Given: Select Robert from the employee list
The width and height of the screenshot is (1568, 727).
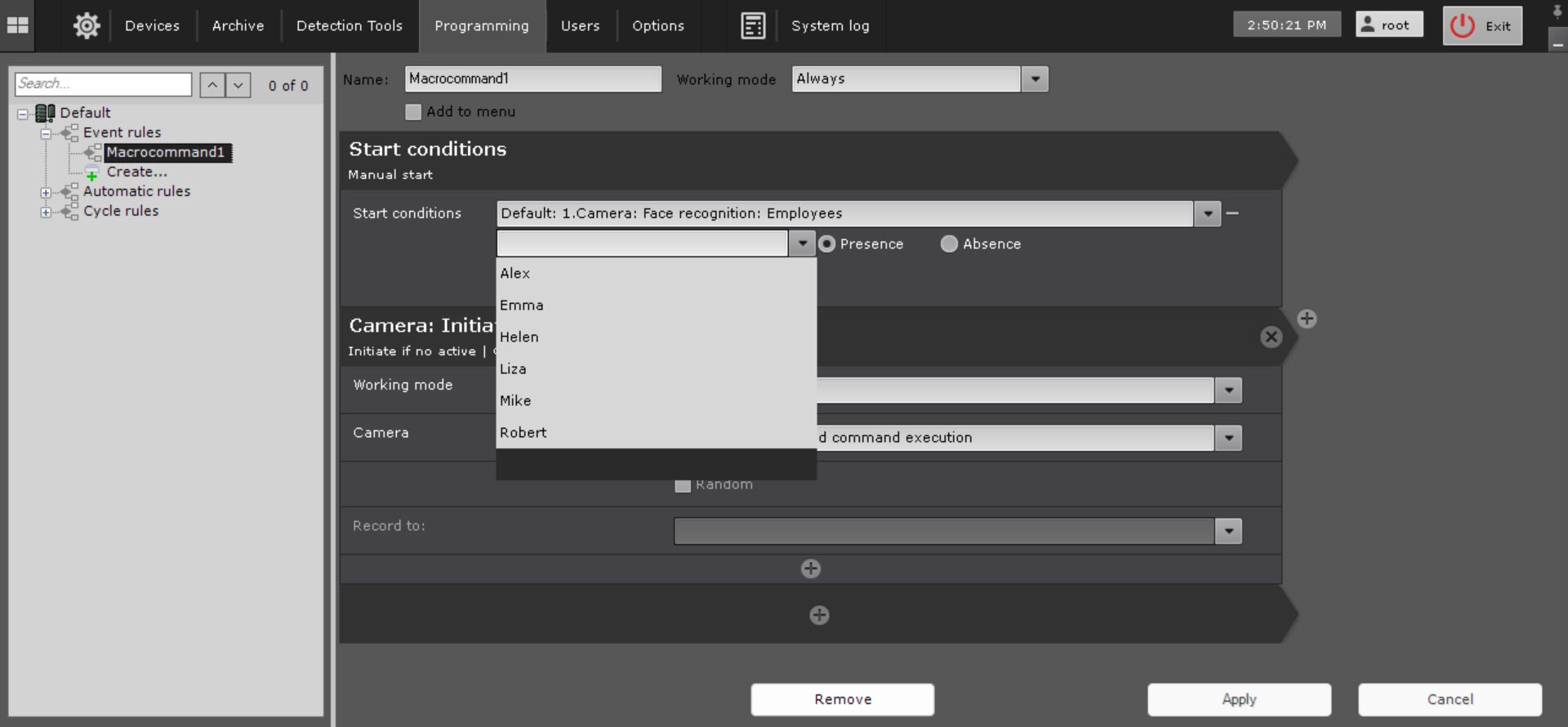Looking at the screenshot, I should [656, 432].
